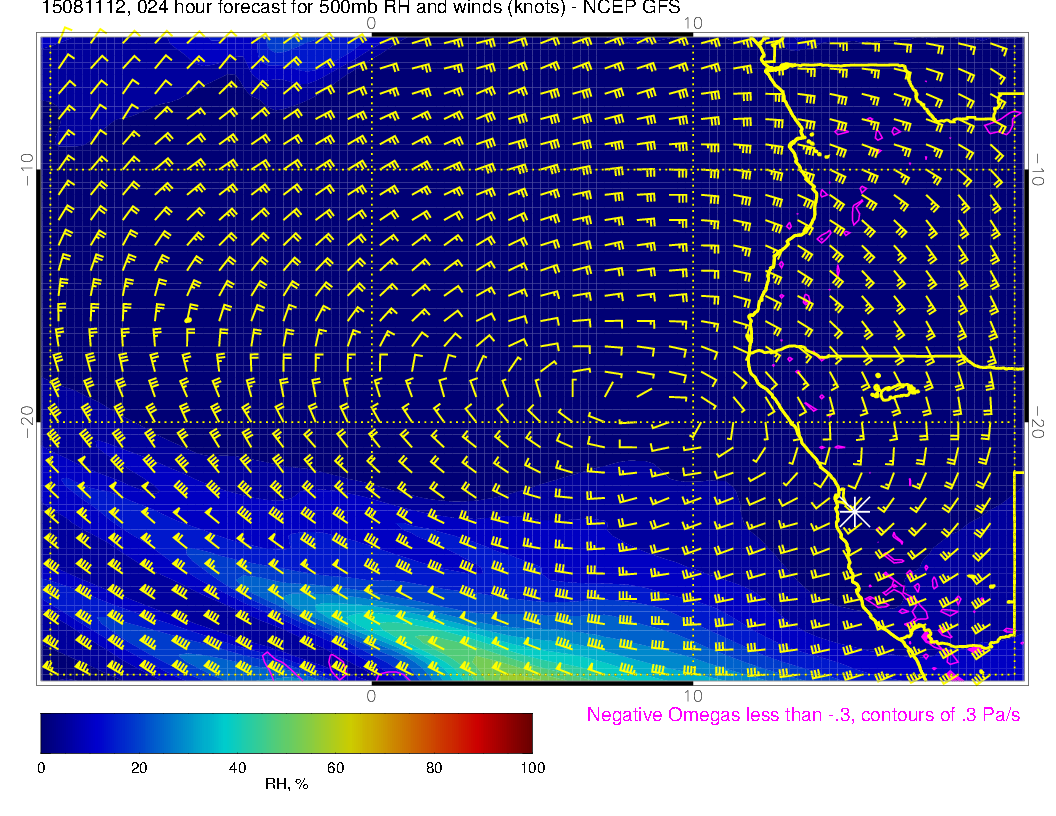Click the "RH, %" colorbar label
This screenshot has height=816, width=1056.
(x=286, y=784)
